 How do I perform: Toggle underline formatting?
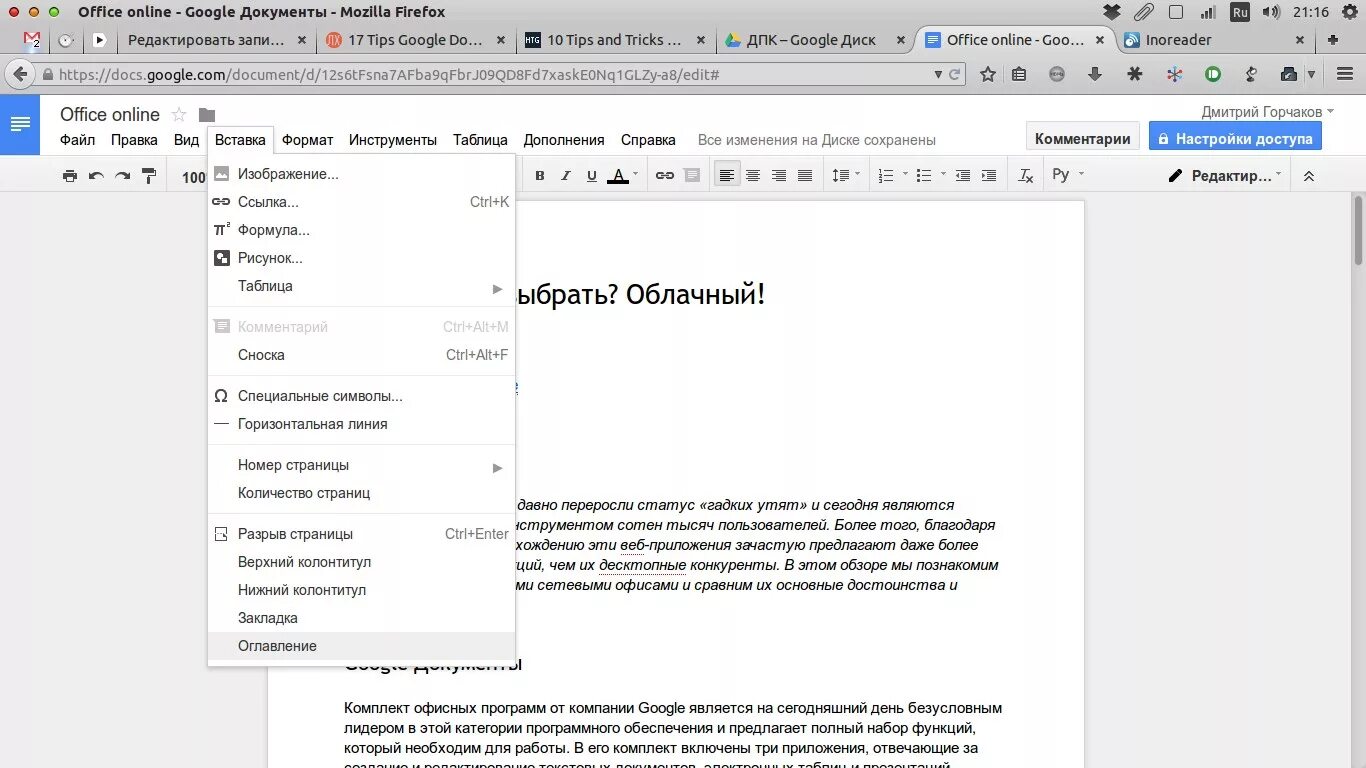point(592,176)
